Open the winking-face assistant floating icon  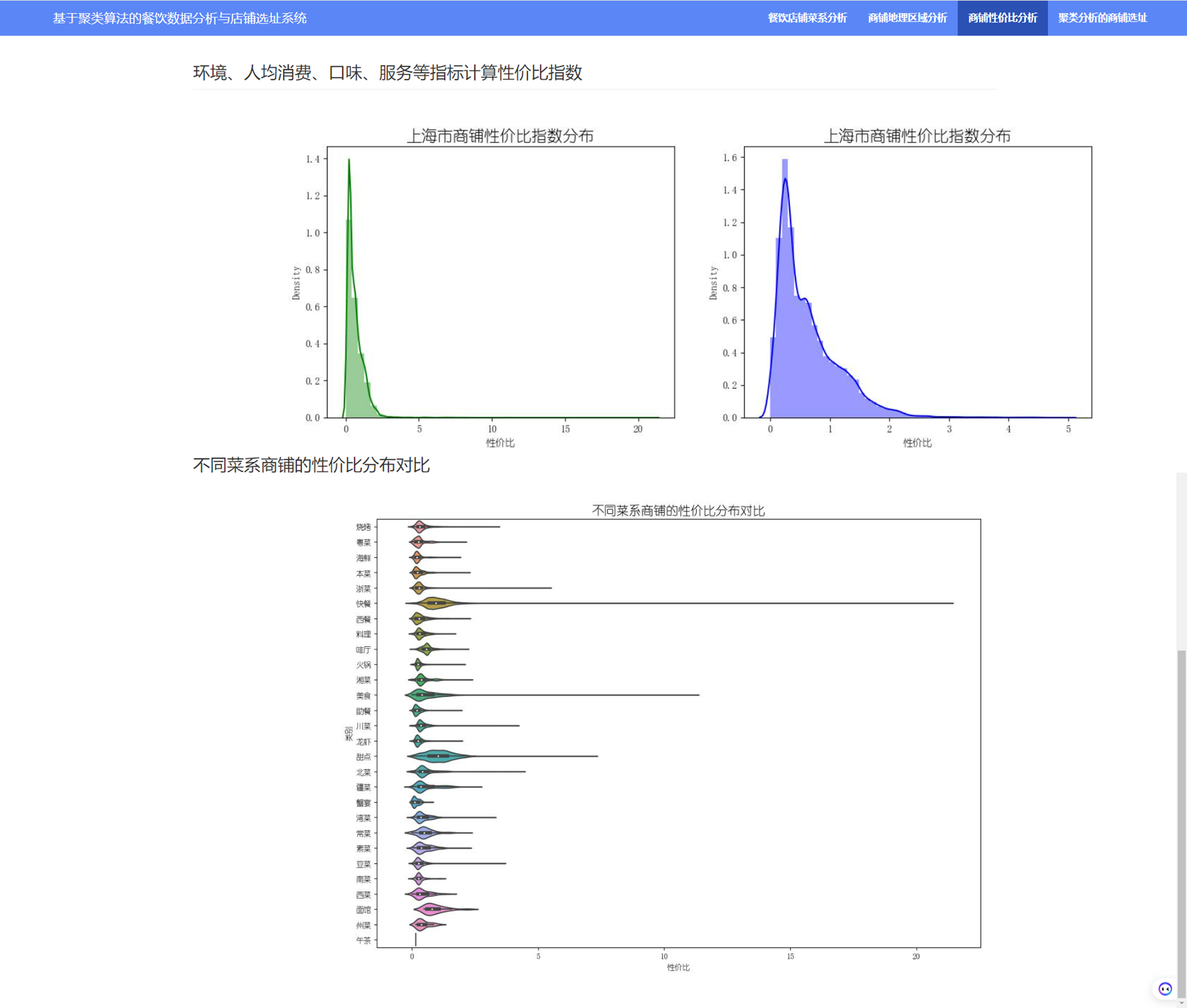tap(1165, 988)
